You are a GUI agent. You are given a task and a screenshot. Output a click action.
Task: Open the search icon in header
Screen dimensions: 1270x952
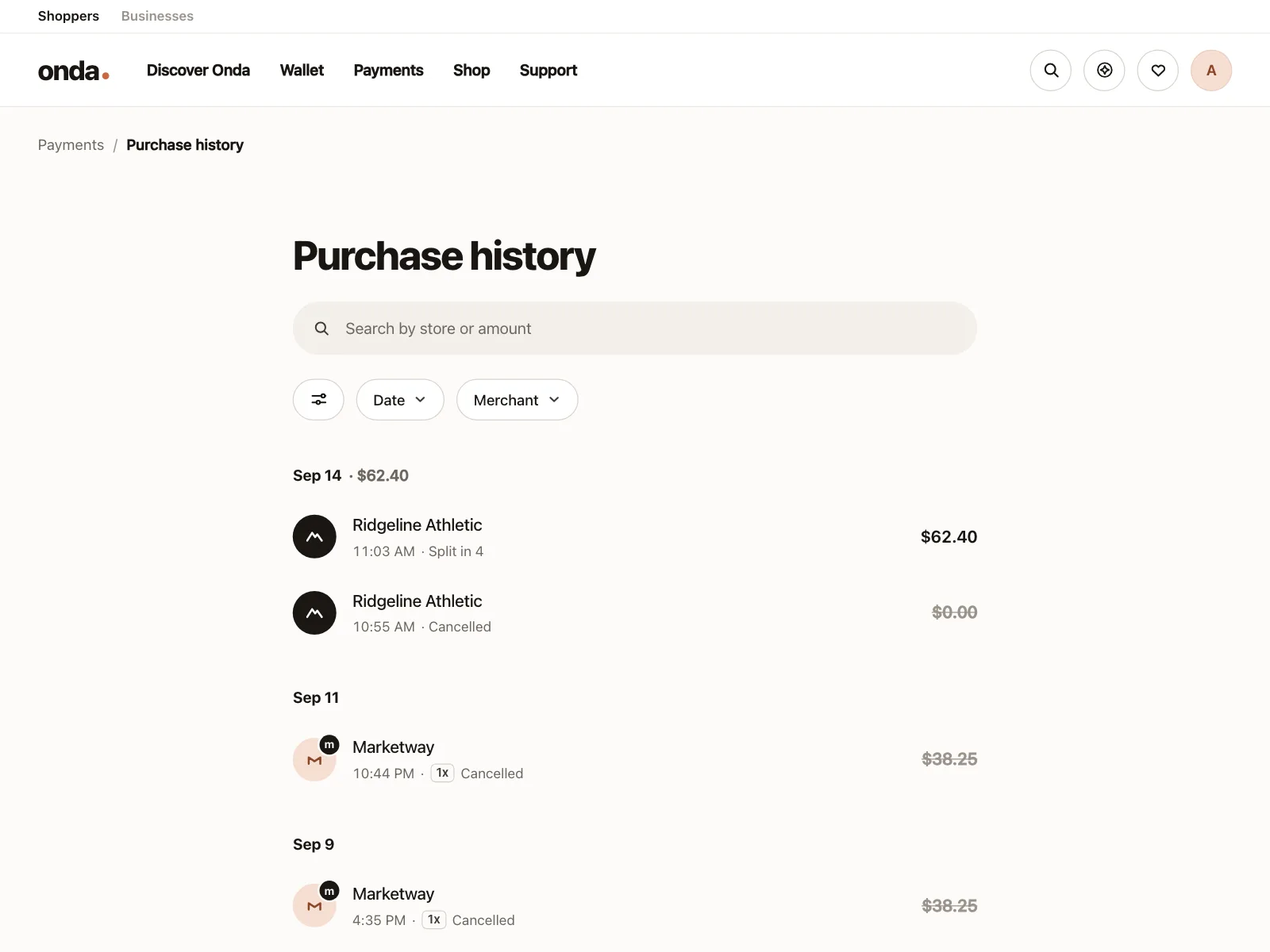(x=1051, y=71)
